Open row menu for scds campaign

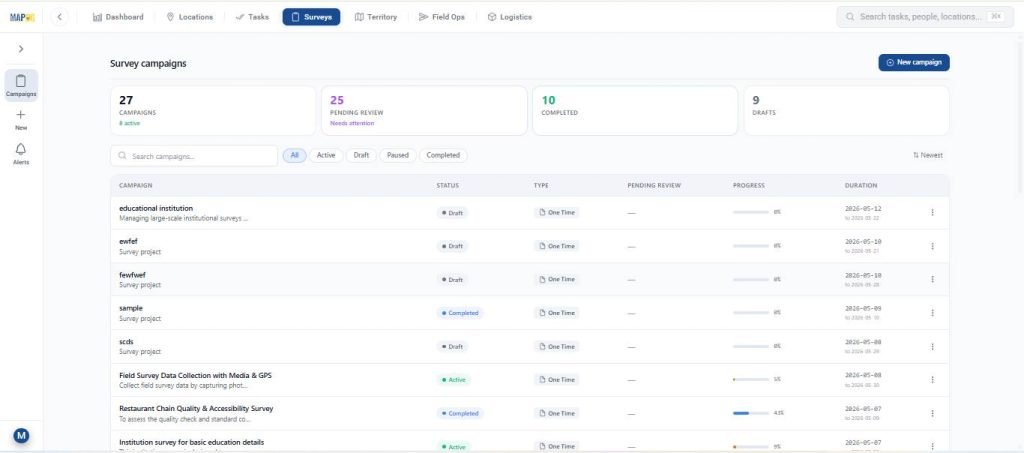932,347
